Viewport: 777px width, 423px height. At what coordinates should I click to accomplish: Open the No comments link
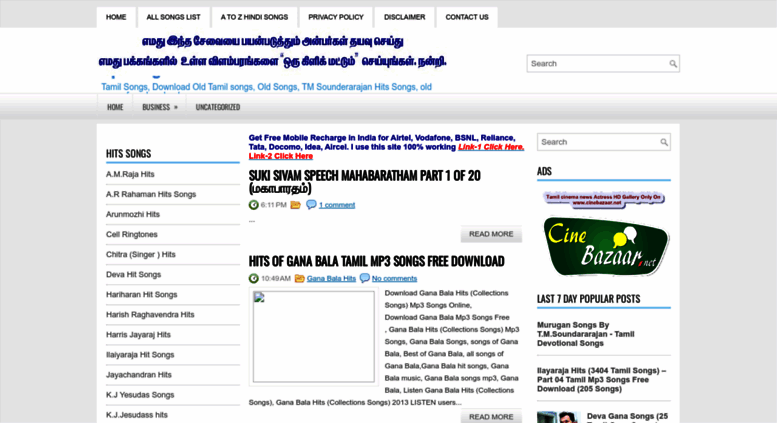(x=394, y=278)
